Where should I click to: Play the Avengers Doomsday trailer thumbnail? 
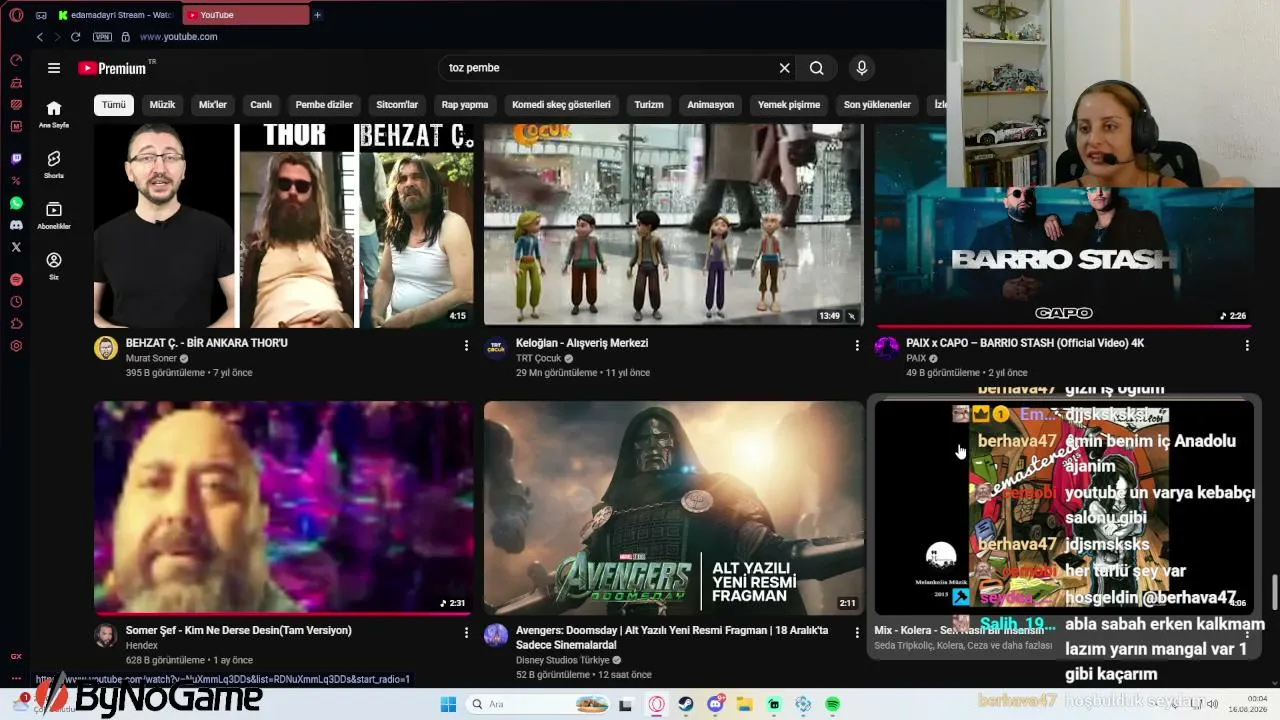[x=674, y=508]
